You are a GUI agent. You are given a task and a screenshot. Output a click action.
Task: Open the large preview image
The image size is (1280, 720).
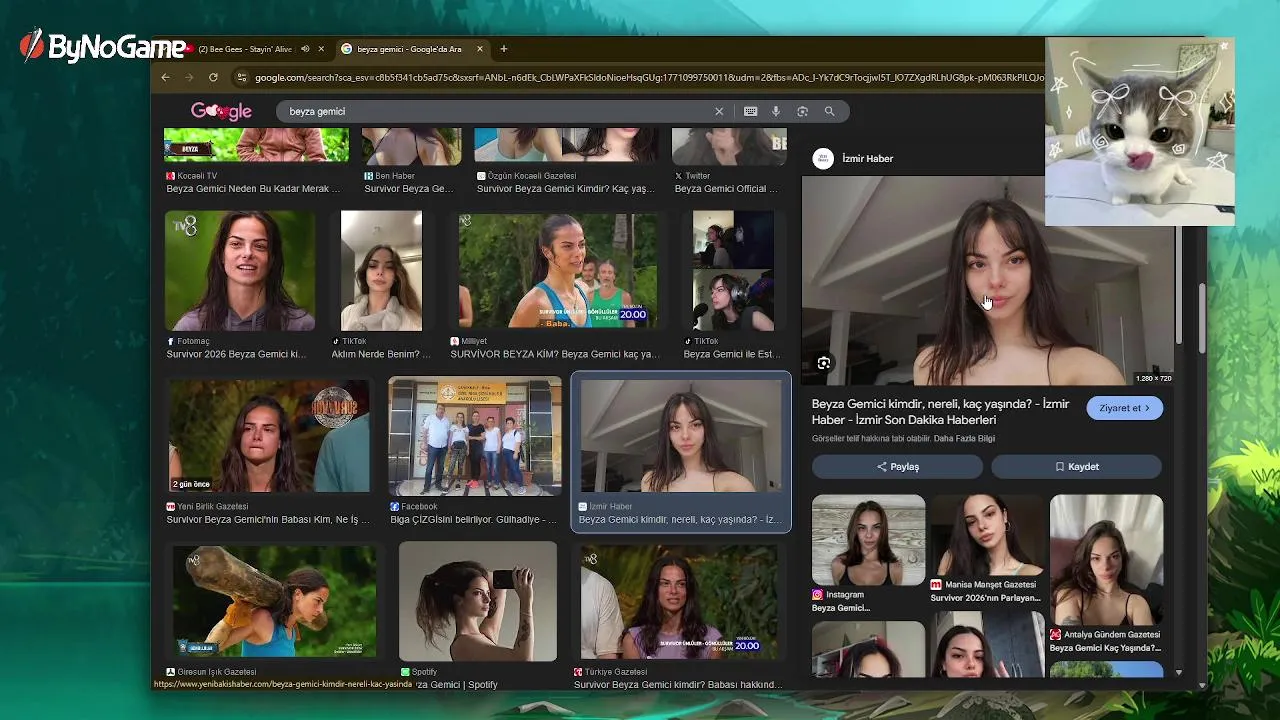(988, 281)
